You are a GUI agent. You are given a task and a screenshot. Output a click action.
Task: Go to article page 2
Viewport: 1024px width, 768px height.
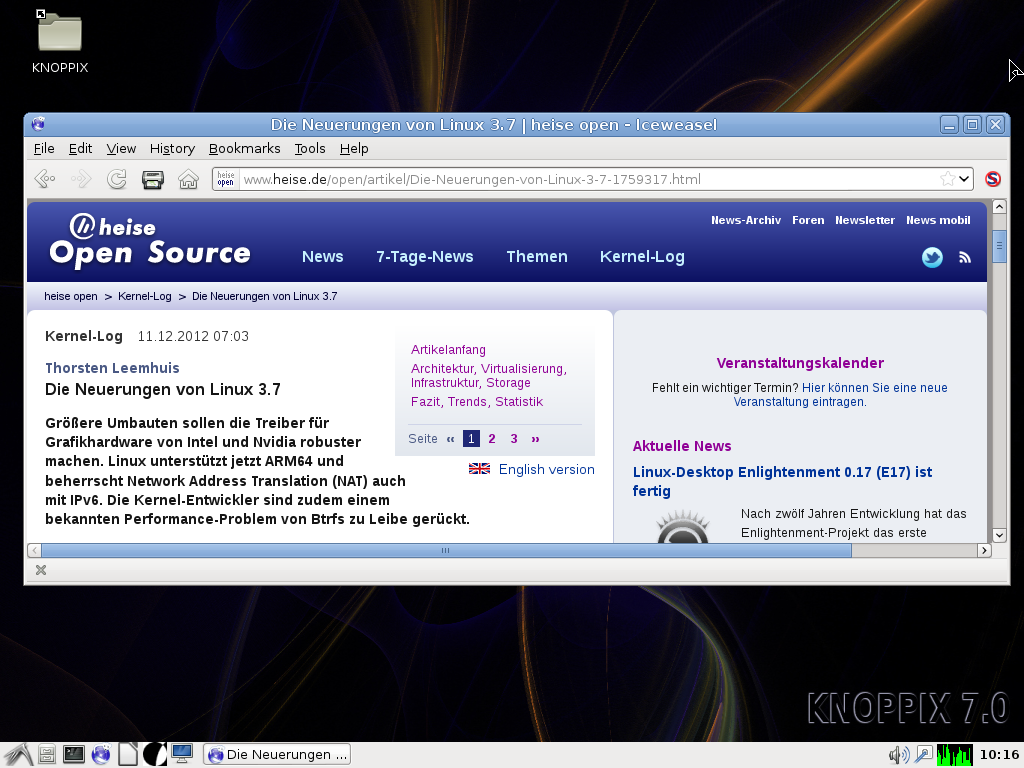(492, 439)
